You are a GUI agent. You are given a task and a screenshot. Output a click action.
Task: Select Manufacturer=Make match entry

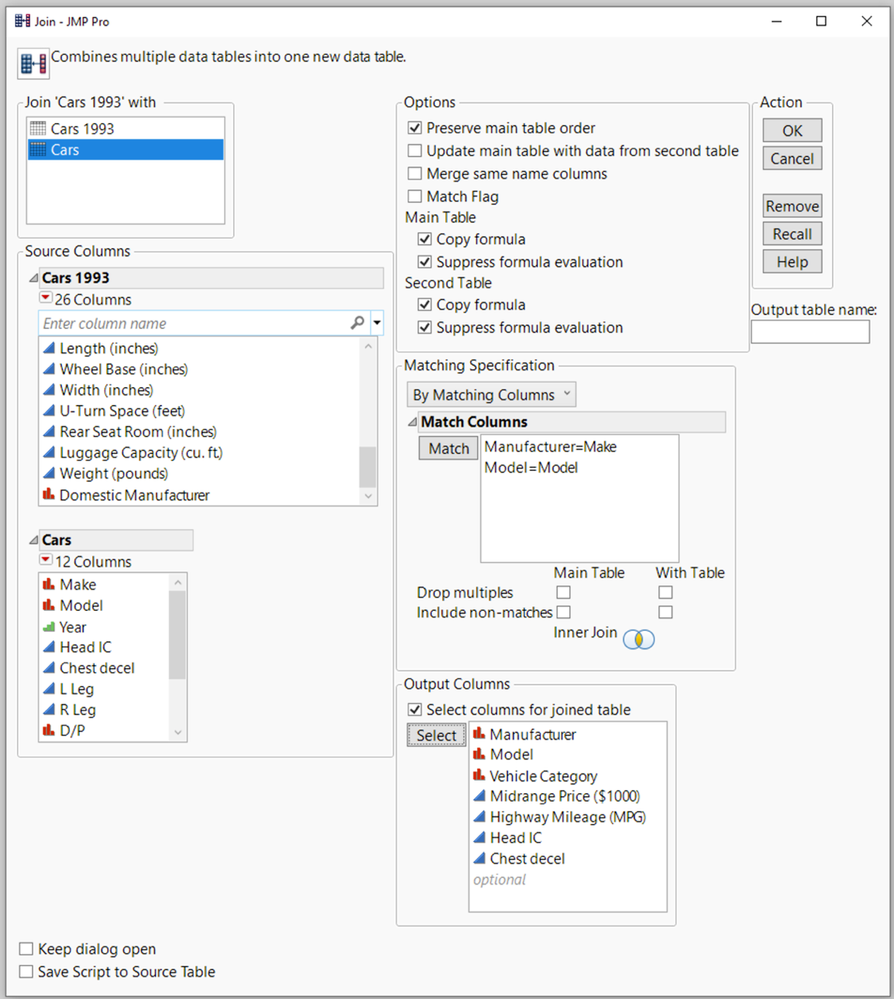550,447
